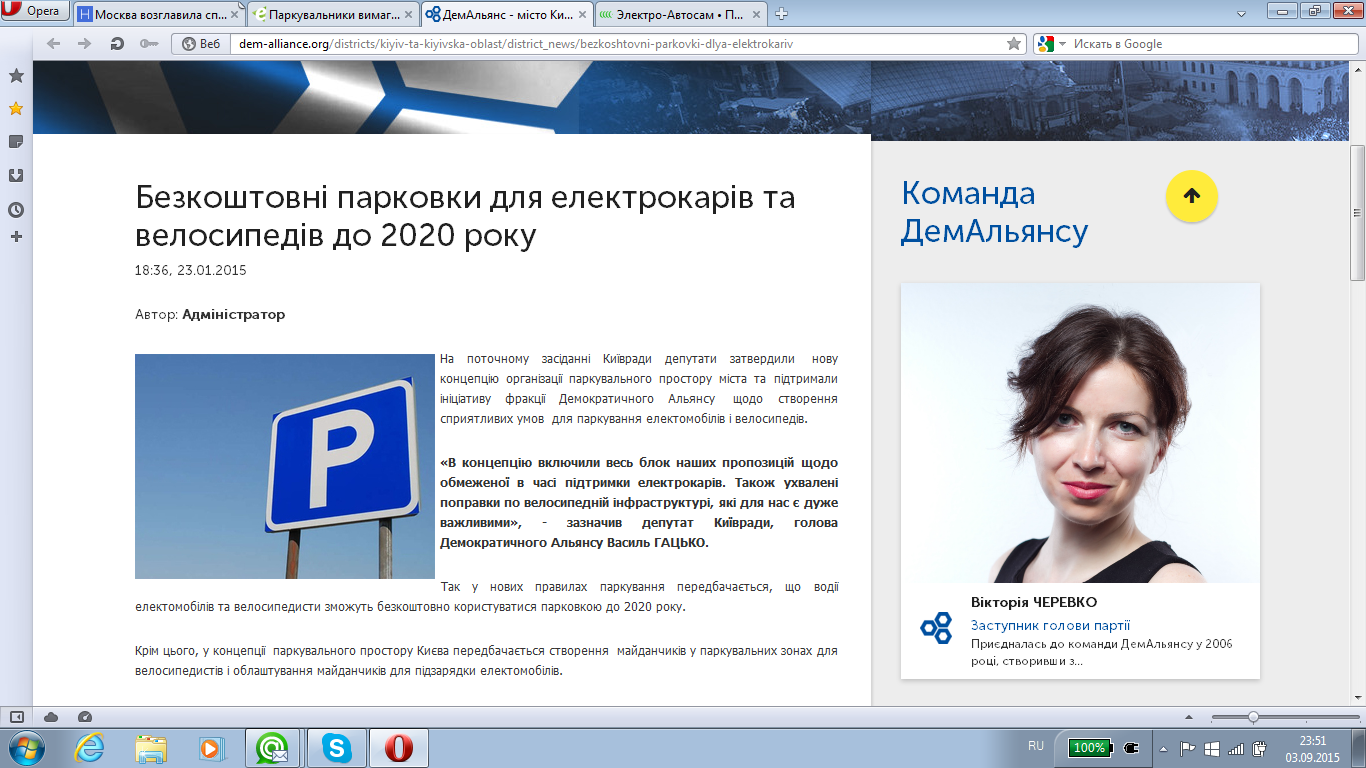Click the Reload page icon
Viewport: 1366px width, 768px height.
tap(117, 44)
